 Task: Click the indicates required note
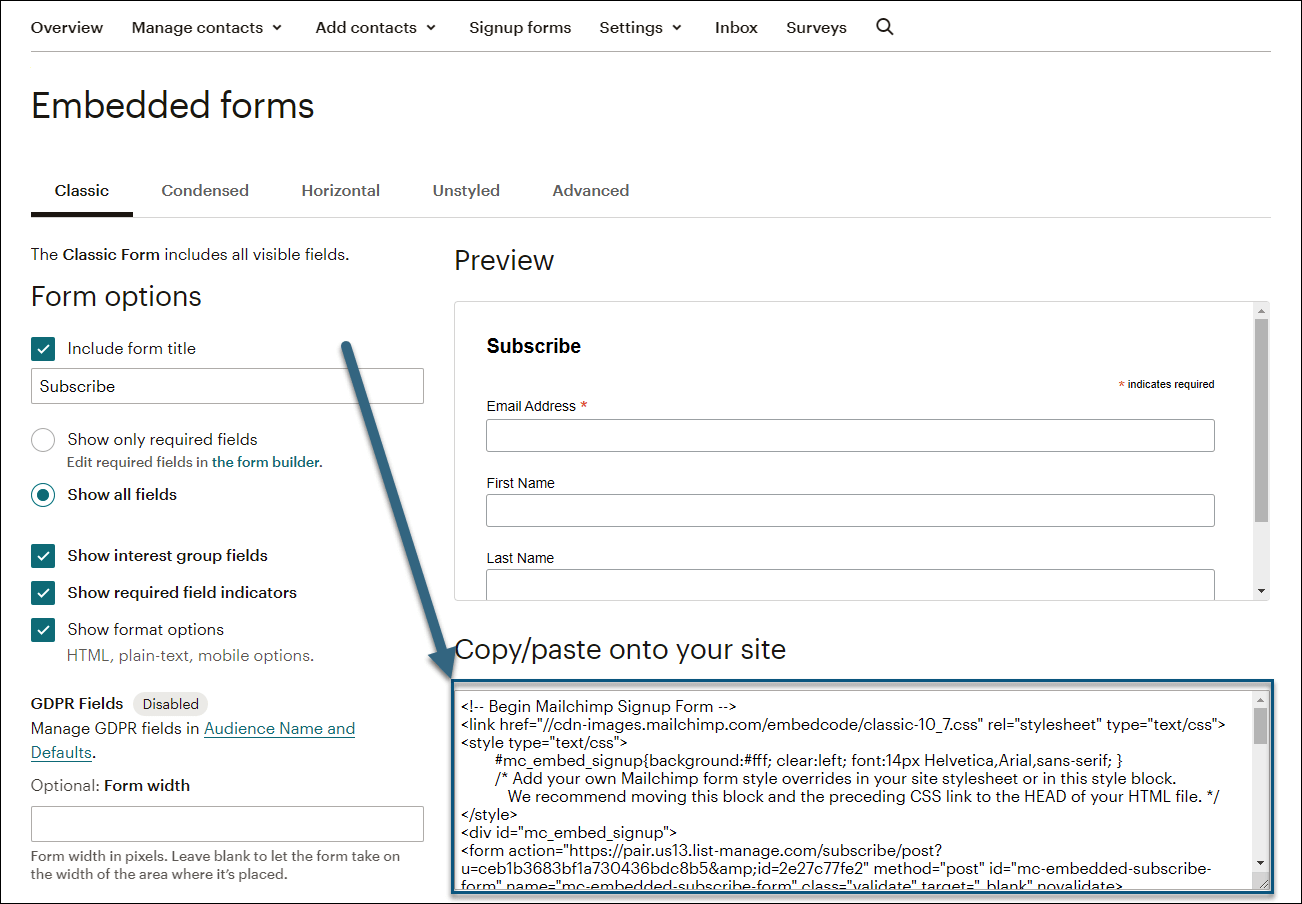click(x=1166, y=384)
